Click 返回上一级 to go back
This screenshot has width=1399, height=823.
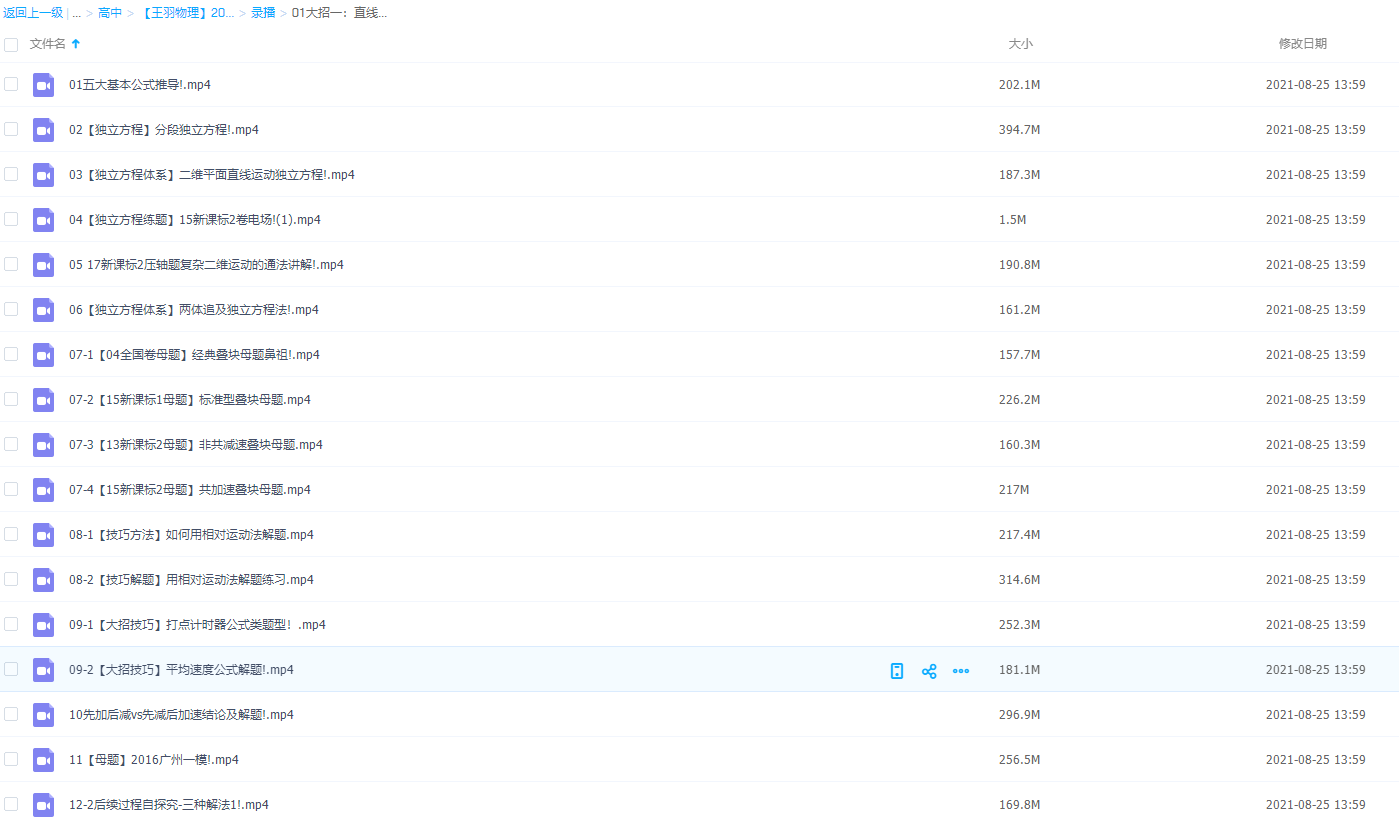[x=33, y=13]
